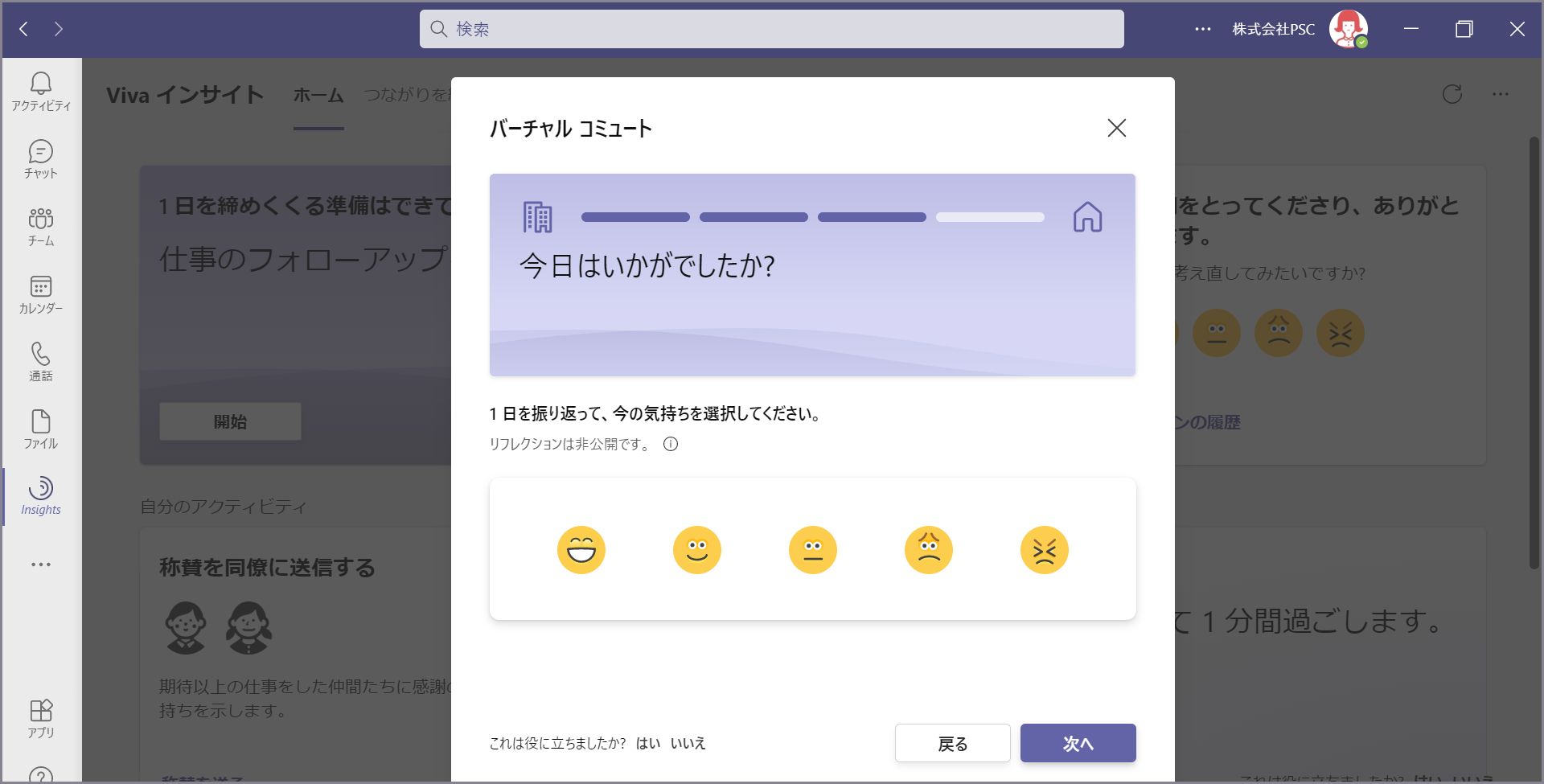Go forward with the right arrow
1544x784 pixels.
(x=59, y=29)
